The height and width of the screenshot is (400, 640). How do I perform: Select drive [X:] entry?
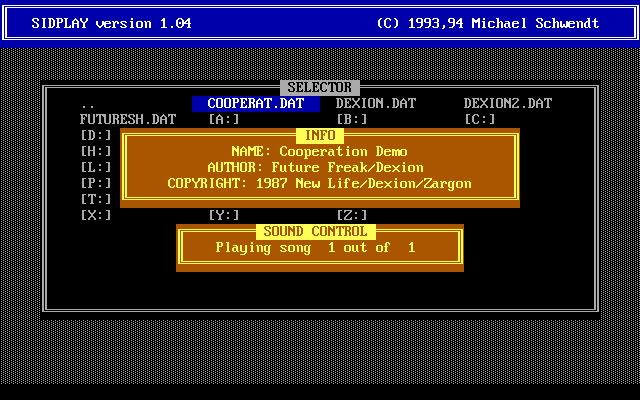coord(96,215)
